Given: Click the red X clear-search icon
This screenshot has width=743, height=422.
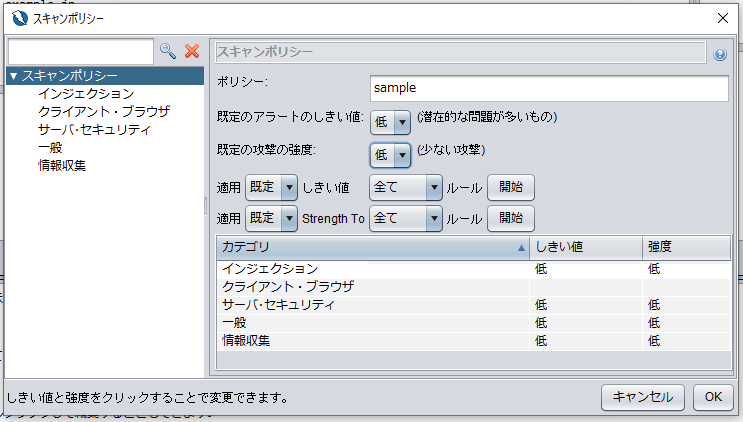Looking at the screenshot, I should pyautogui.click(x=192, y=51).
